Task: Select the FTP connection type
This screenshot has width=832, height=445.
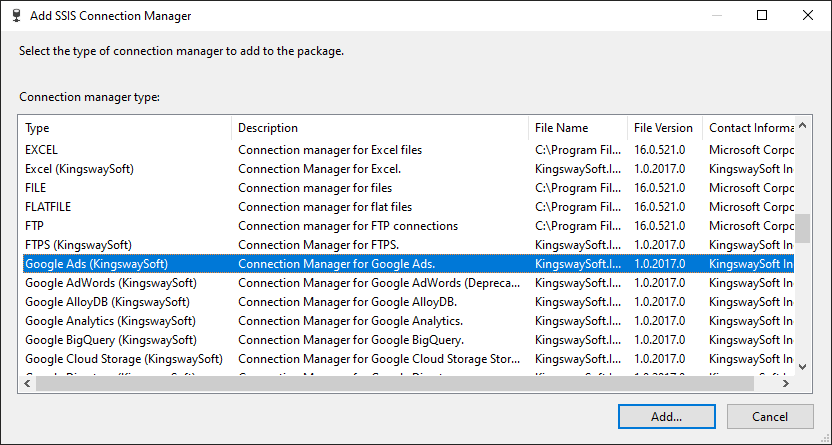Action: tap(409, 226)
